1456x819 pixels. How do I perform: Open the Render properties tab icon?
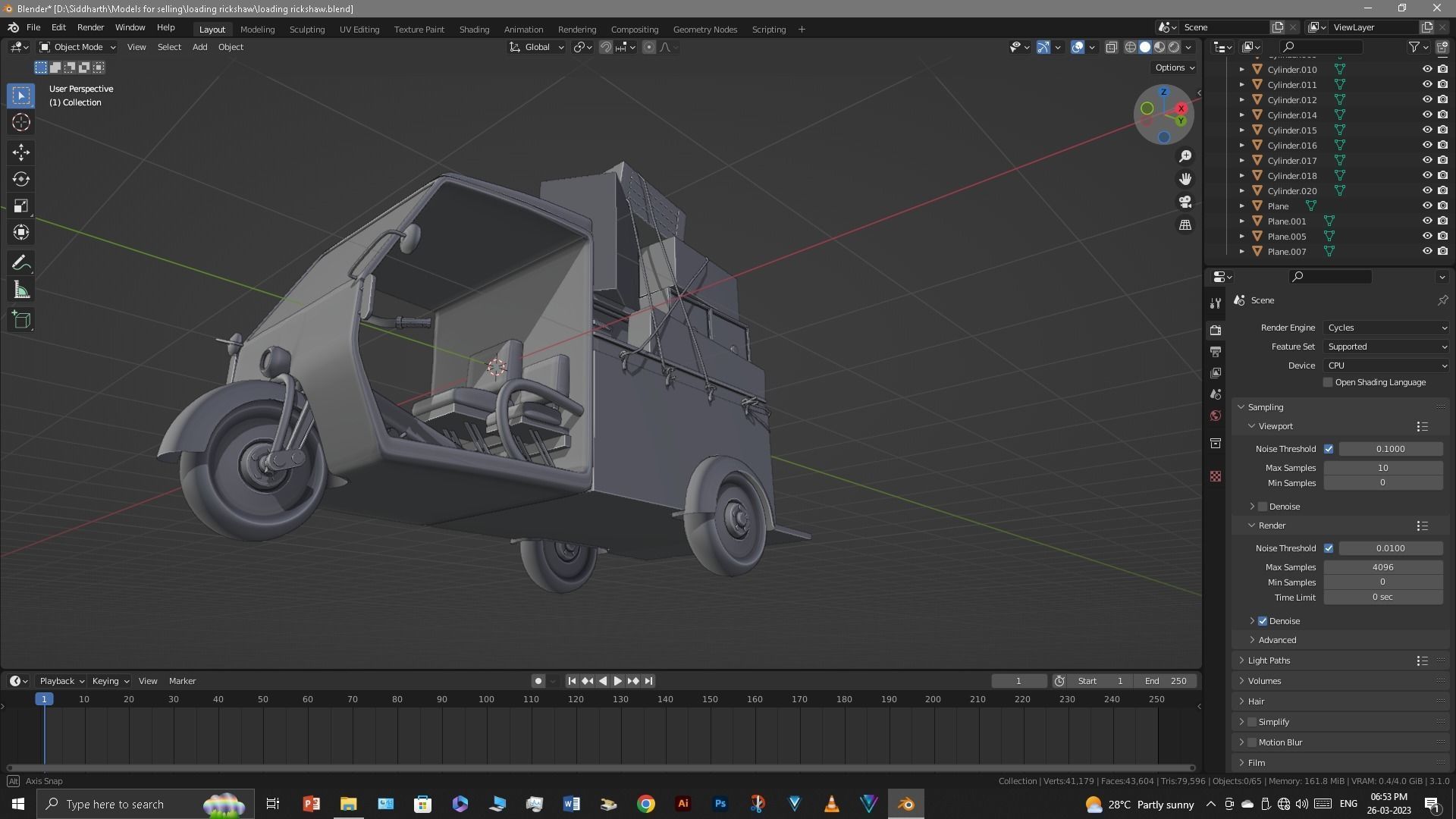click(x=1216, y=330)
